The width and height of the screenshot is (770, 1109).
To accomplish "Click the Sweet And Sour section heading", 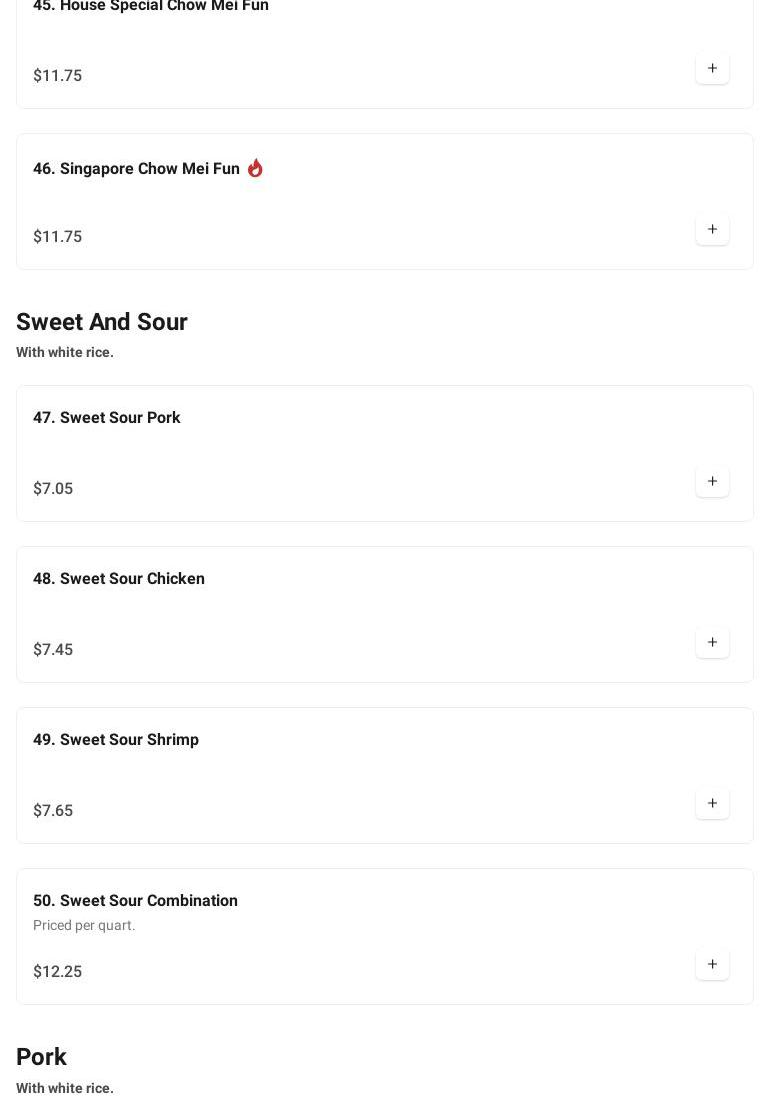I will [102, 322].
